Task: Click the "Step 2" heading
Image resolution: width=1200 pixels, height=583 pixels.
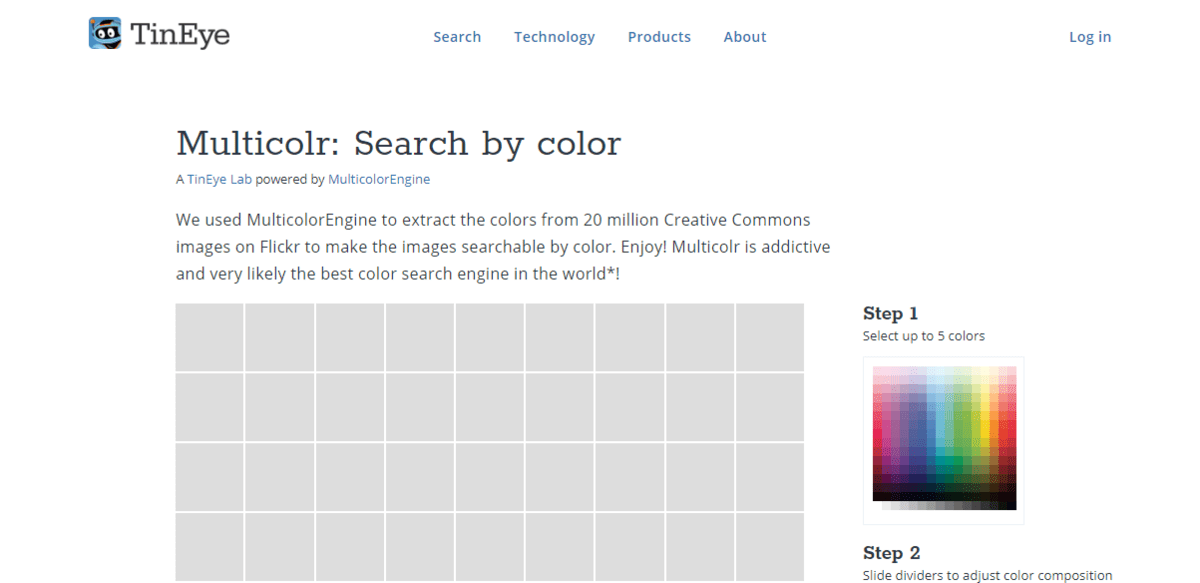Action: 892,553
